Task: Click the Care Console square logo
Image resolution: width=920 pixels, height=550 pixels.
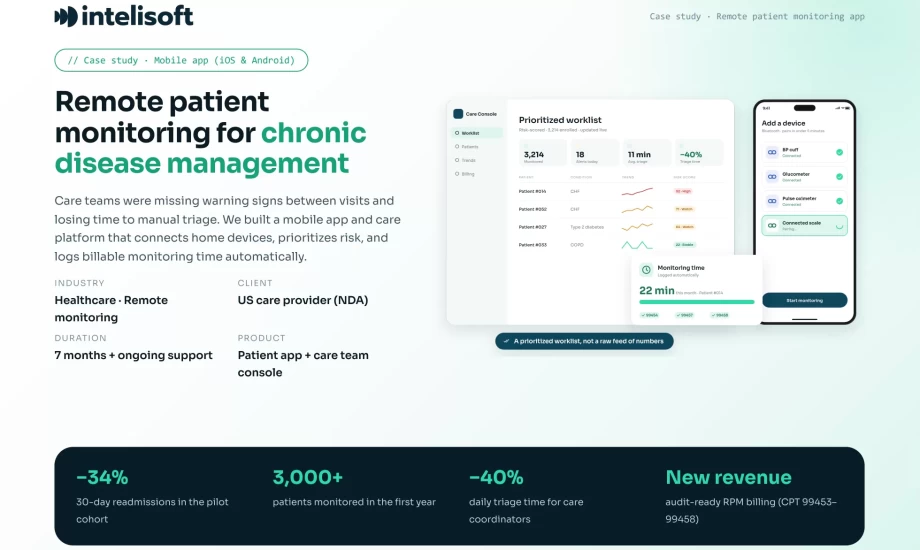Action: 458,114
